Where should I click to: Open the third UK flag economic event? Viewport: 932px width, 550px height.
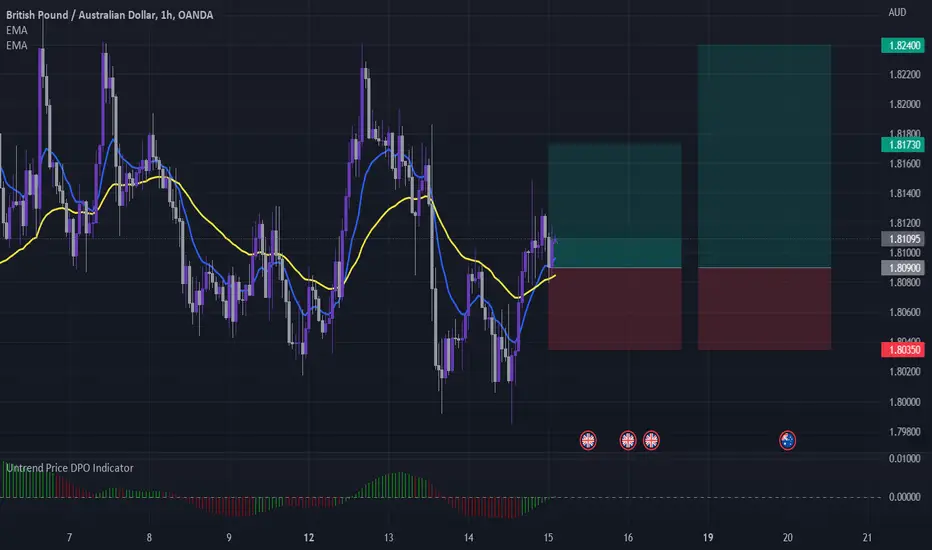coord(651,440)
